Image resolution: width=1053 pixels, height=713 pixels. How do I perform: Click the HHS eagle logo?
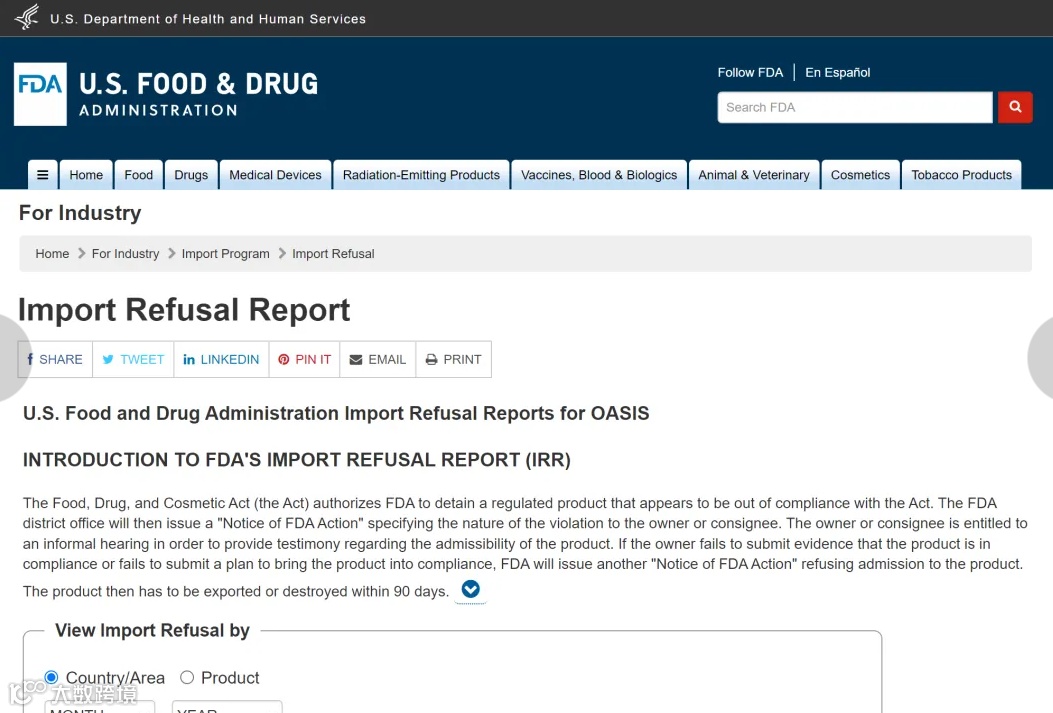[28, 17]
